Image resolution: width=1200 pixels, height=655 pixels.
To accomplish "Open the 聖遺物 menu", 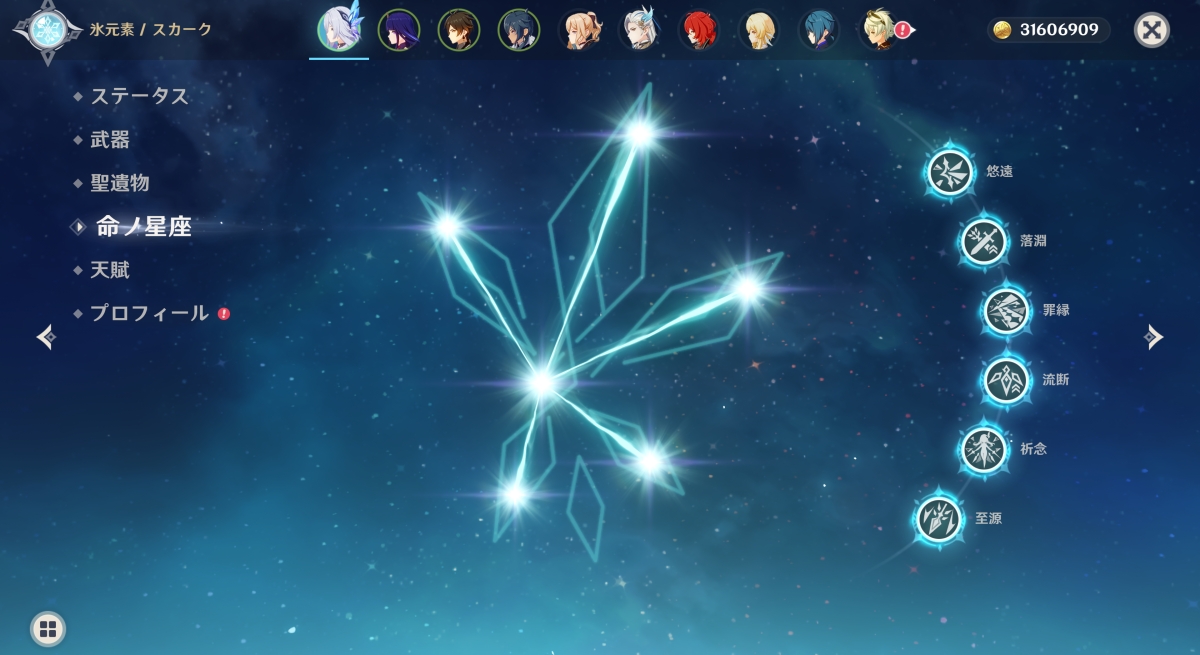I will [x=120, y=183].
